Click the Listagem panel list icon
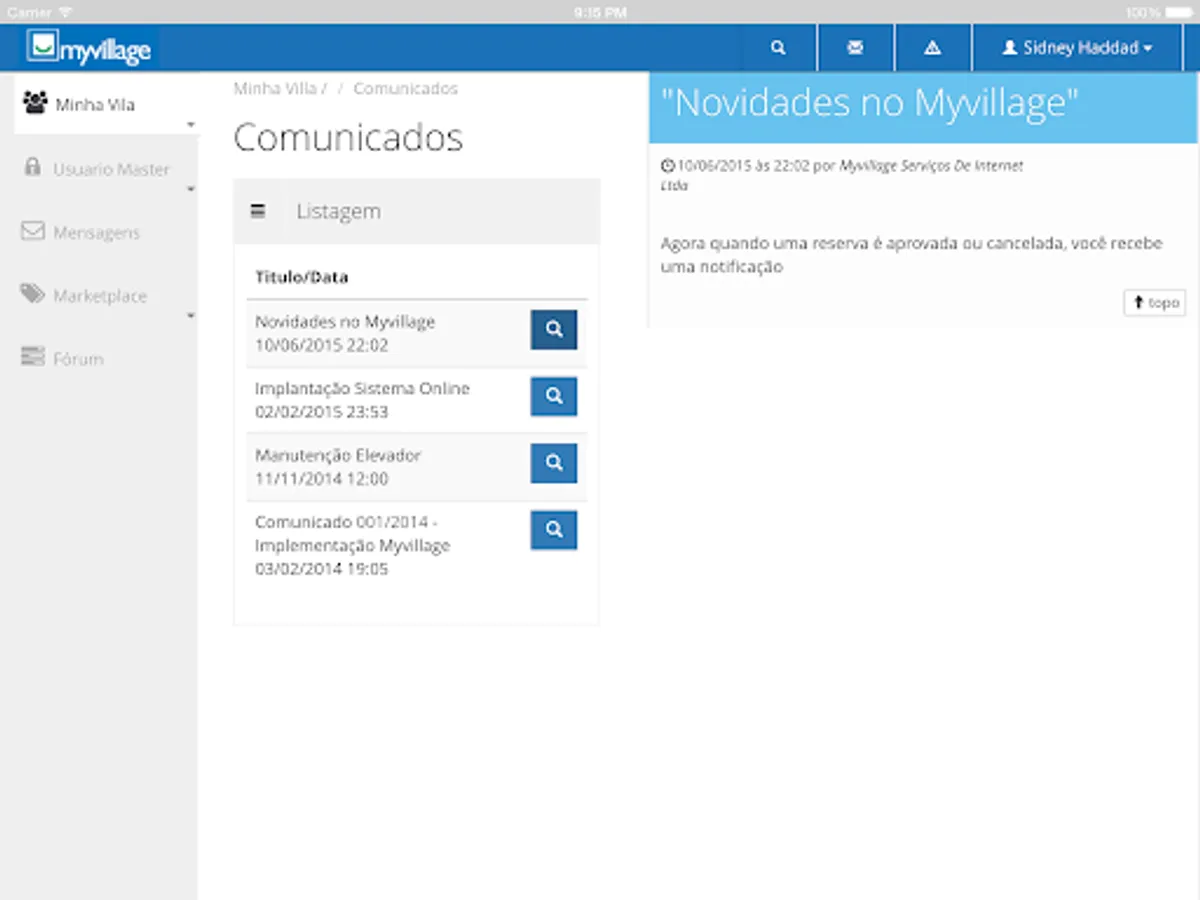The width and height of the screenshot is (1200, 900). click(x=258, y=211)
